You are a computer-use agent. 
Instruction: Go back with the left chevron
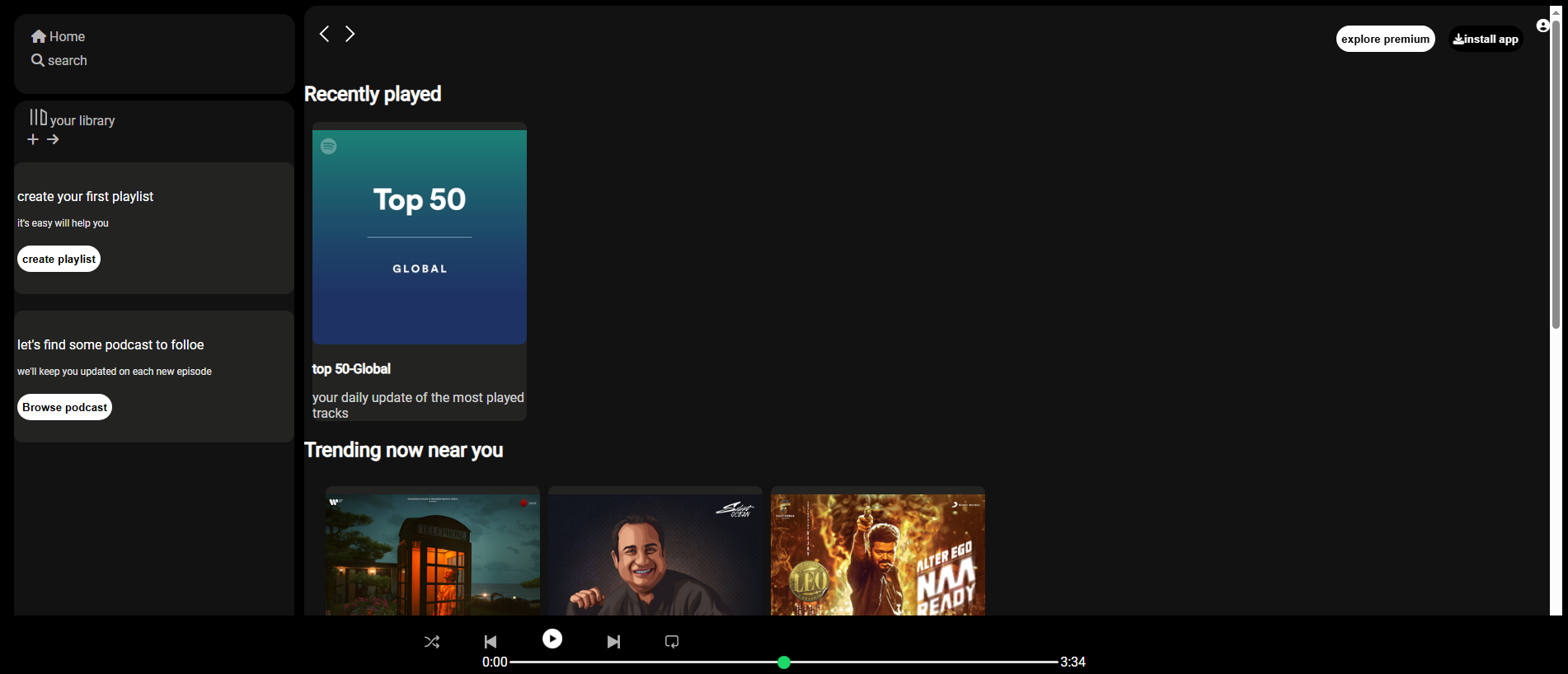[325, 34]
